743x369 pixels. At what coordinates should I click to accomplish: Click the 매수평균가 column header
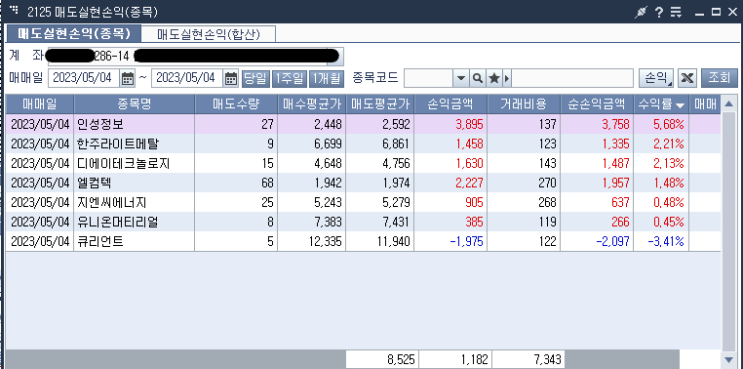pyautogui.click(x=312, y=104)
